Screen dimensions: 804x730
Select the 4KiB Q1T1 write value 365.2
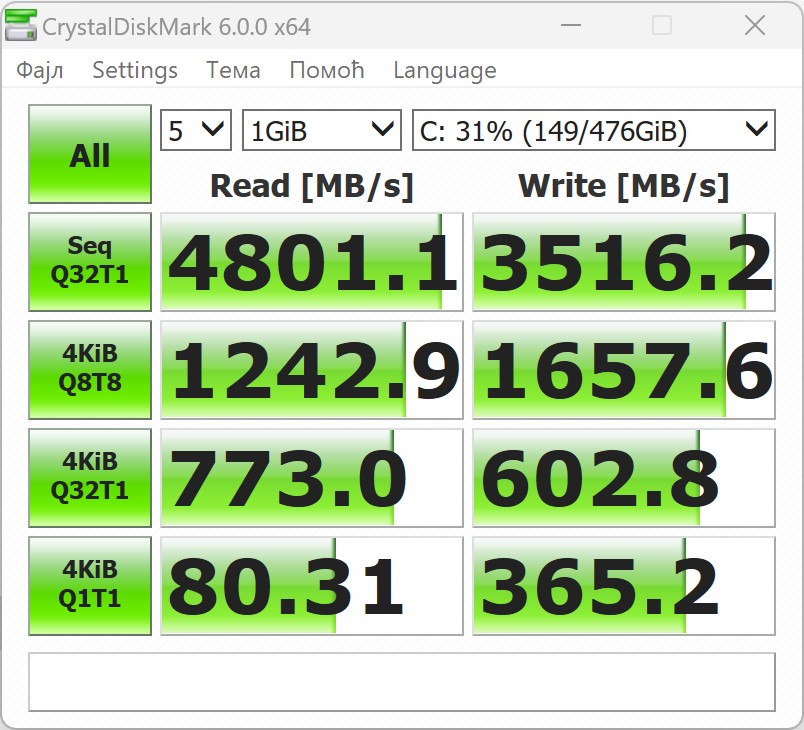[x=624, y=586]
